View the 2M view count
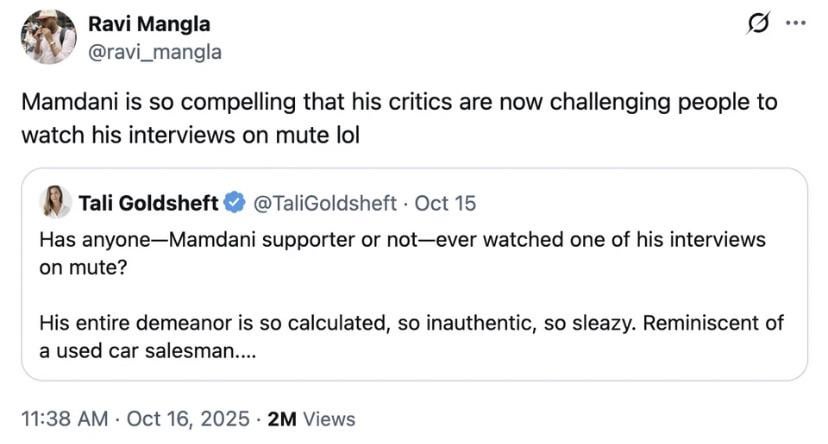Image resolution: width=828 pixels, height=444 pixels. coord(283,419)
